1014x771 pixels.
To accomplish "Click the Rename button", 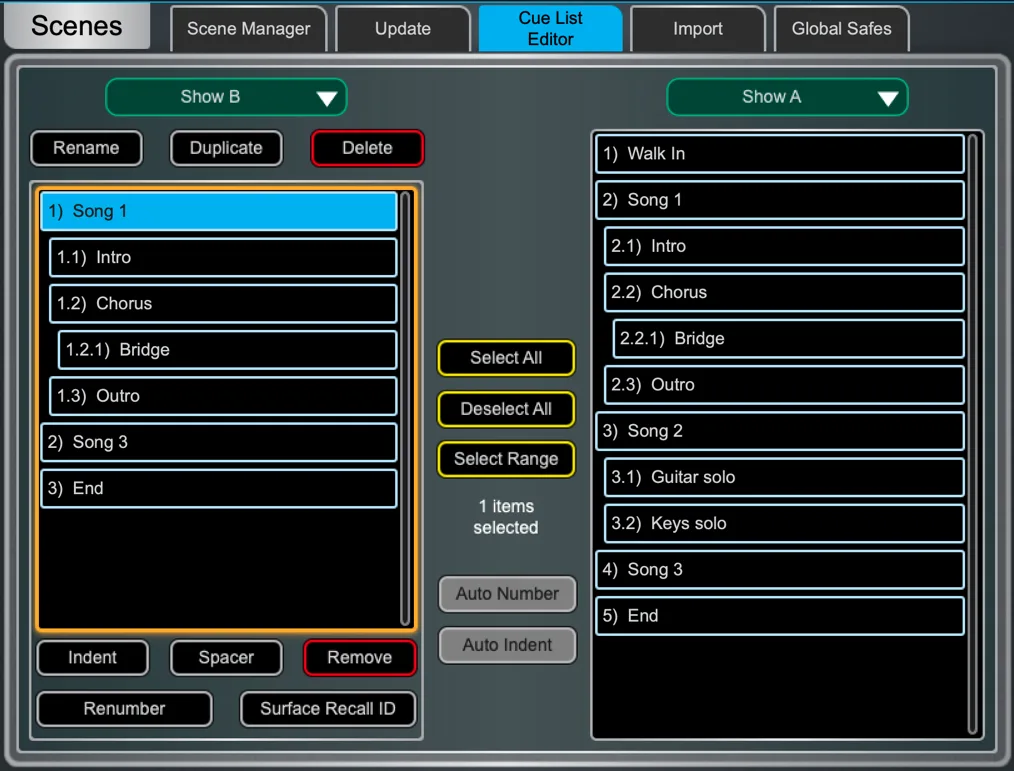I will 86,148.
